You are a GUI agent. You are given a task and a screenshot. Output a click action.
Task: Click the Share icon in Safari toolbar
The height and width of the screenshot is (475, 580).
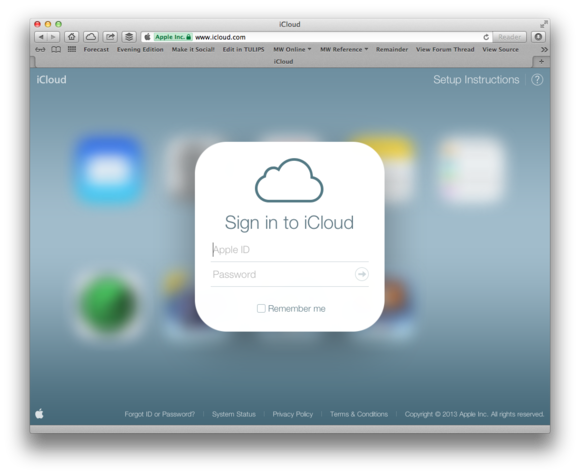click(x=110, y=37)
